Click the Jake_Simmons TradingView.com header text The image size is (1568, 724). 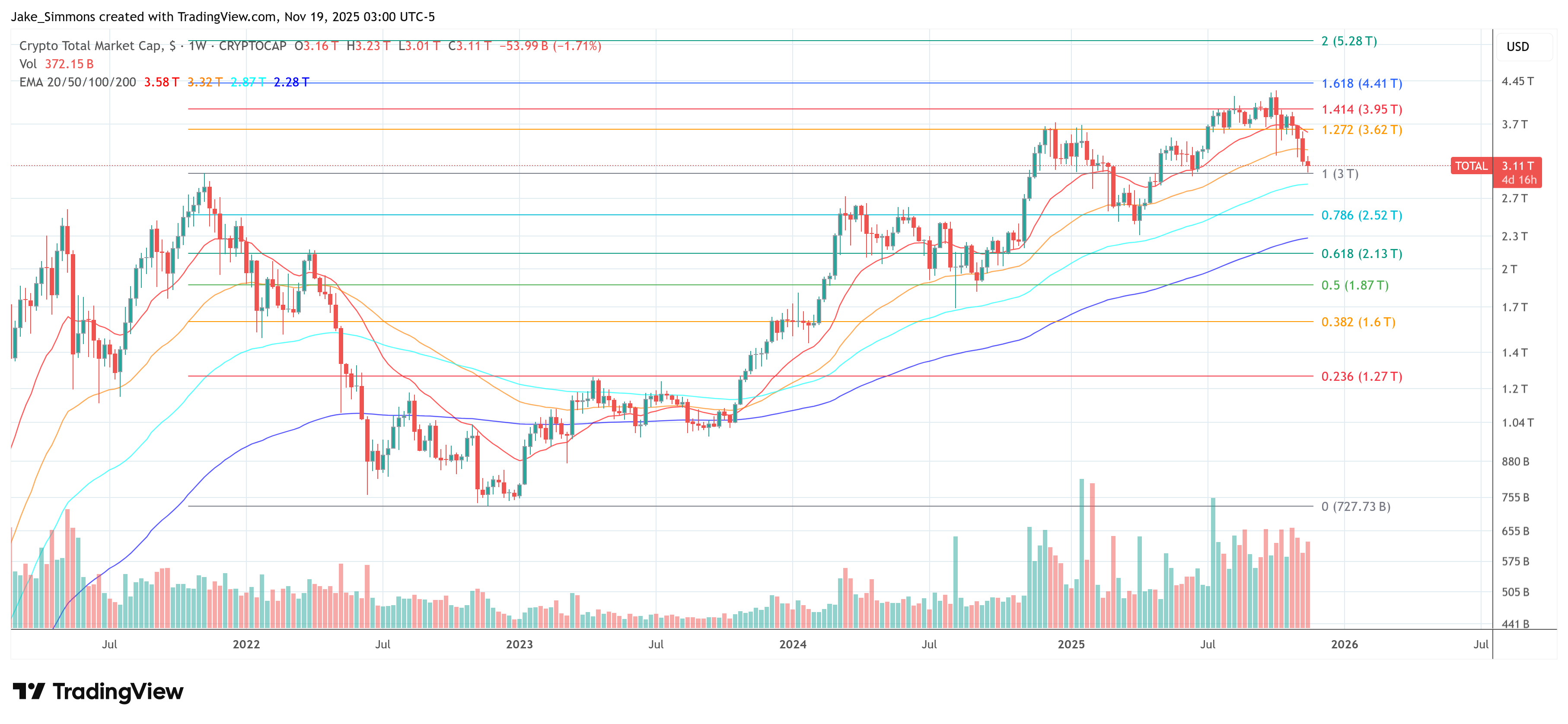tap(223, 17)
